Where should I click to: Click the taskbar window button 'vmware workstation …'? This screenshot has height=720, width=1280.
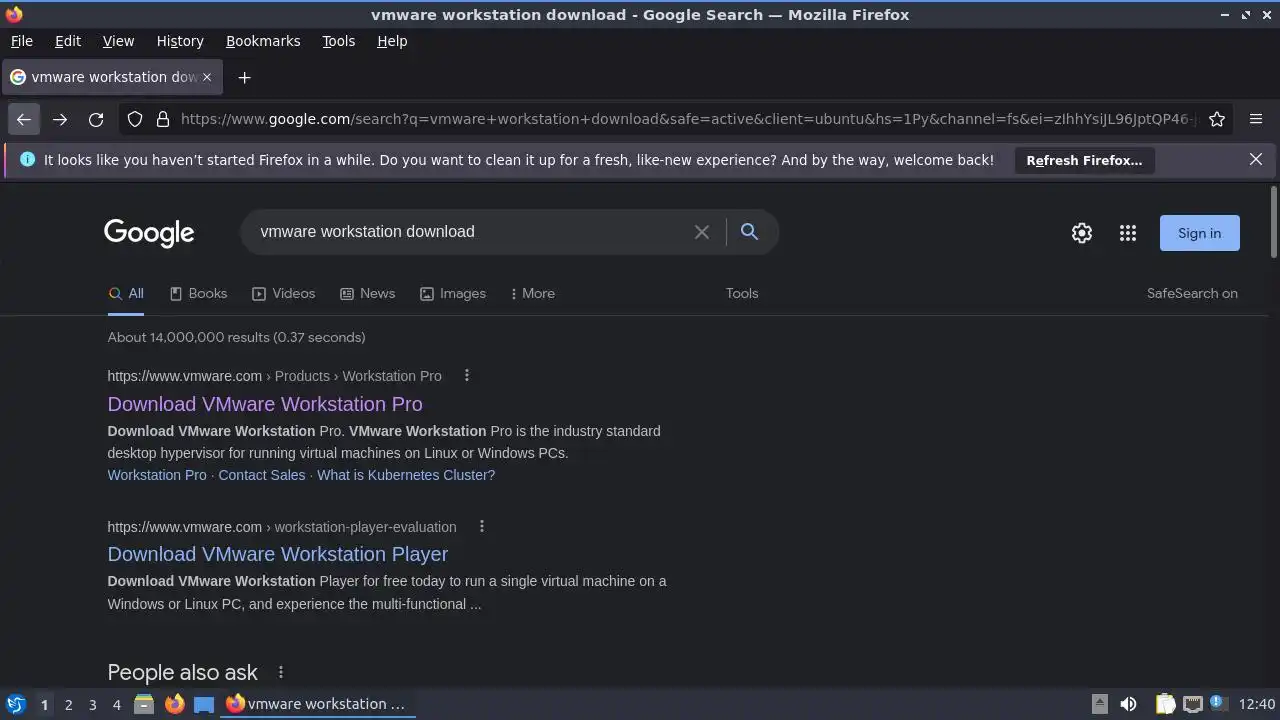[317, 704]
